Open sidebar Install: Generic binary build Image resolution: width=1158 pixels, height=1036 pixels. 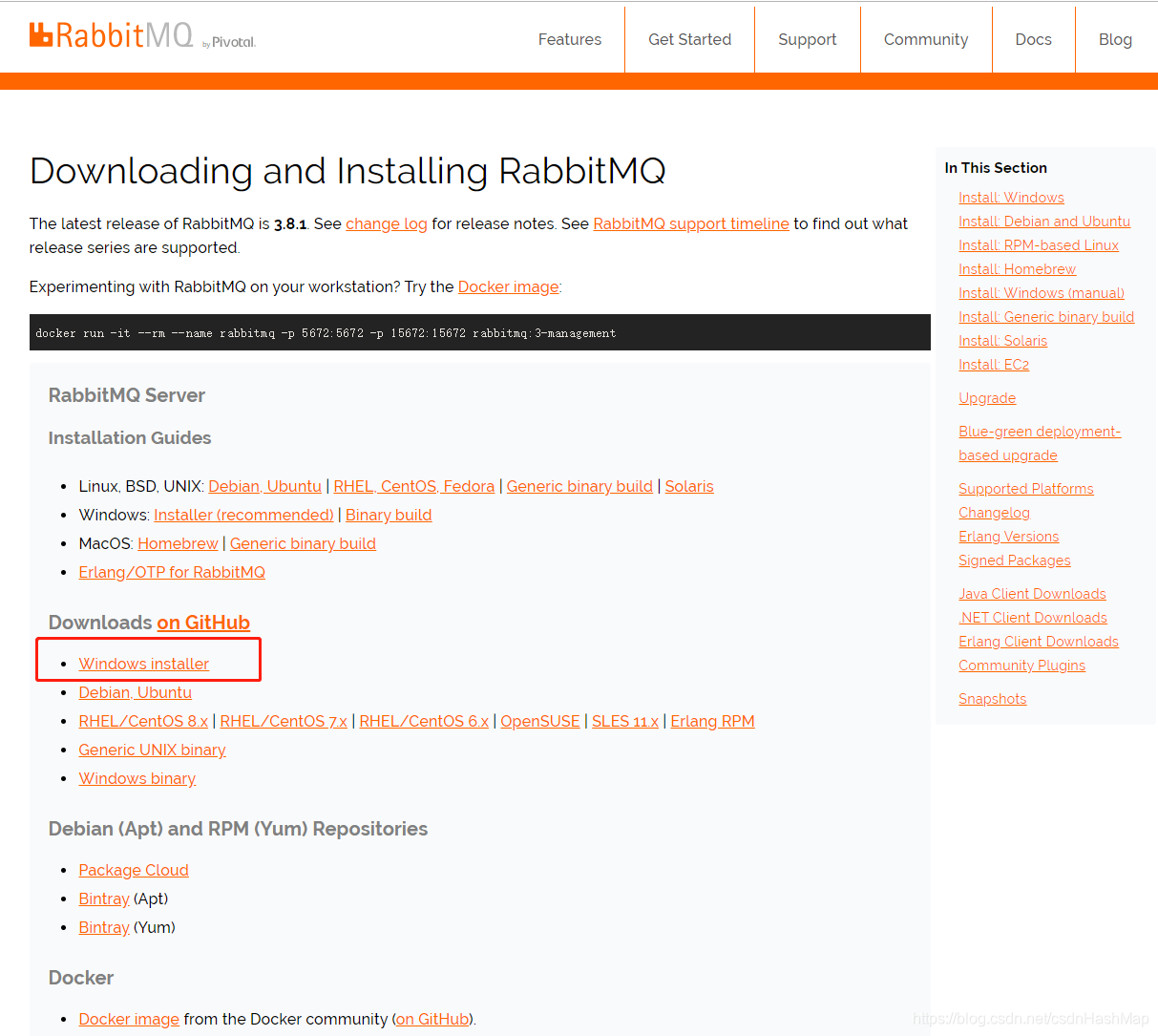click(x=1046, y=317)
